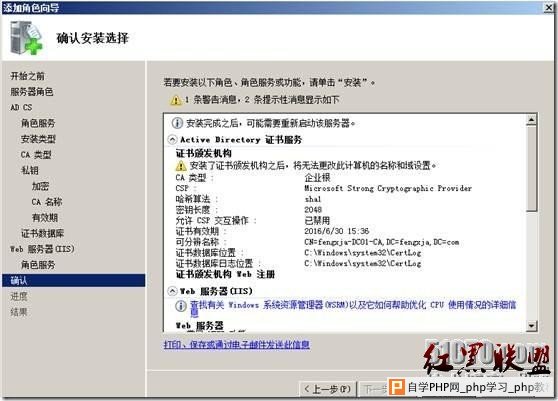Screen dimensions: 558x401
Task: Select 私钥 step in sidebar
Action: pos(30,170)
